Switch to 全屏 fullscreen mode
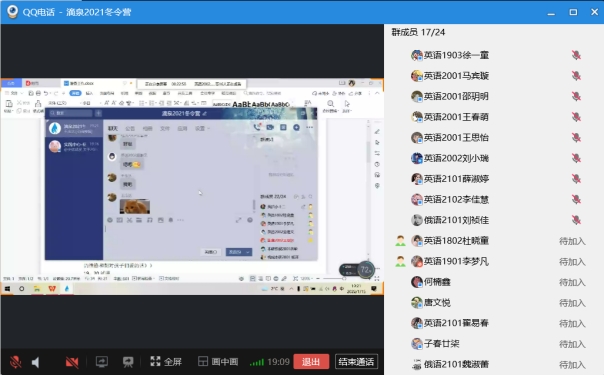The image size is (604, 375). pyautogui.click(x=166, y=362)
